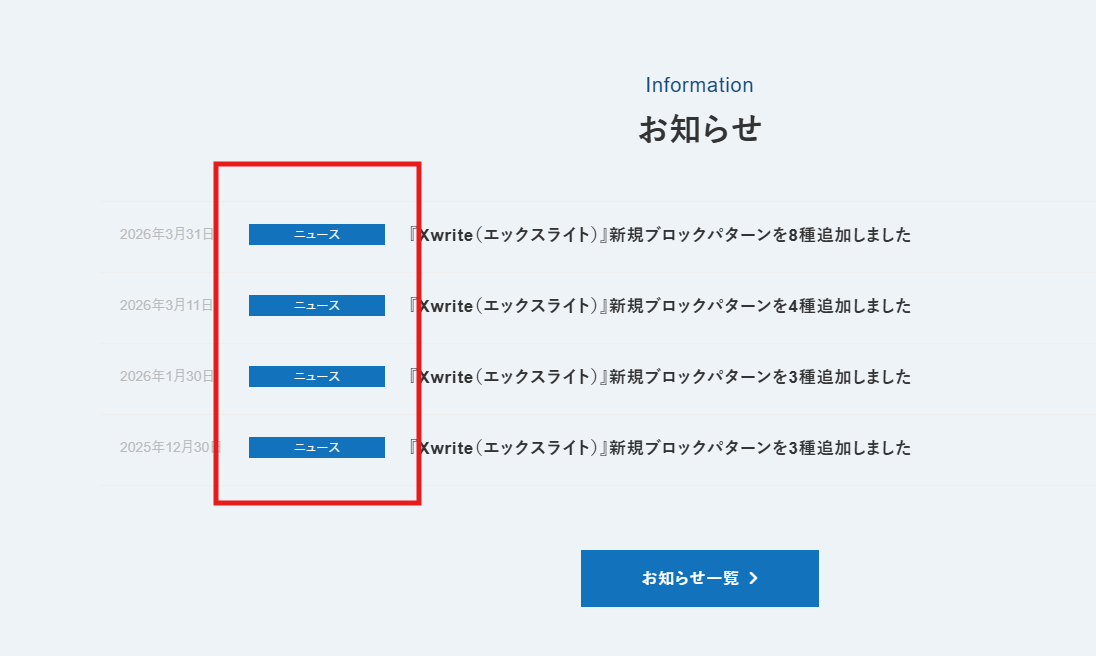This screenshot has width=1096, height=656.
Task: Click ニュース badge next to 2025年12月30日
Action: coord(316,448)
